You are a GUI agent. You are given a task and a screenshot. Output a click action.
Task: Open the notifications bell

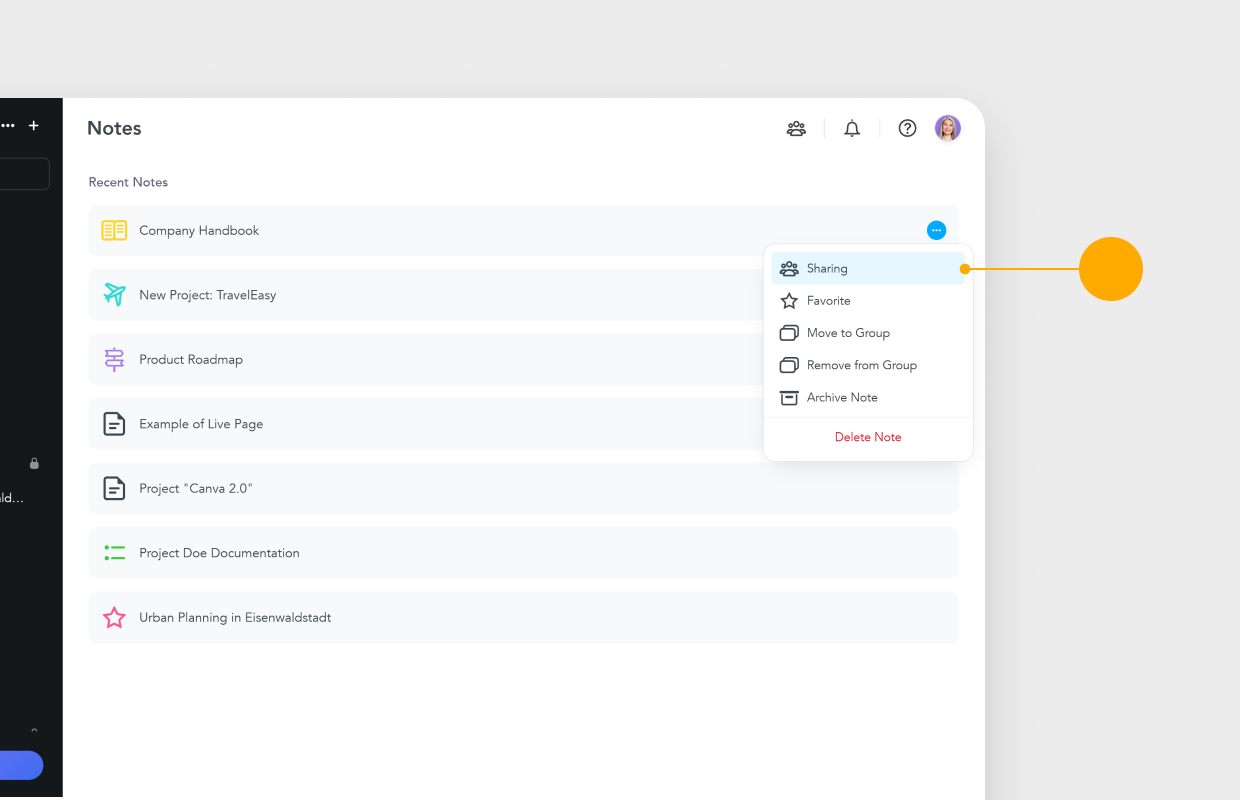coord(852,128)
